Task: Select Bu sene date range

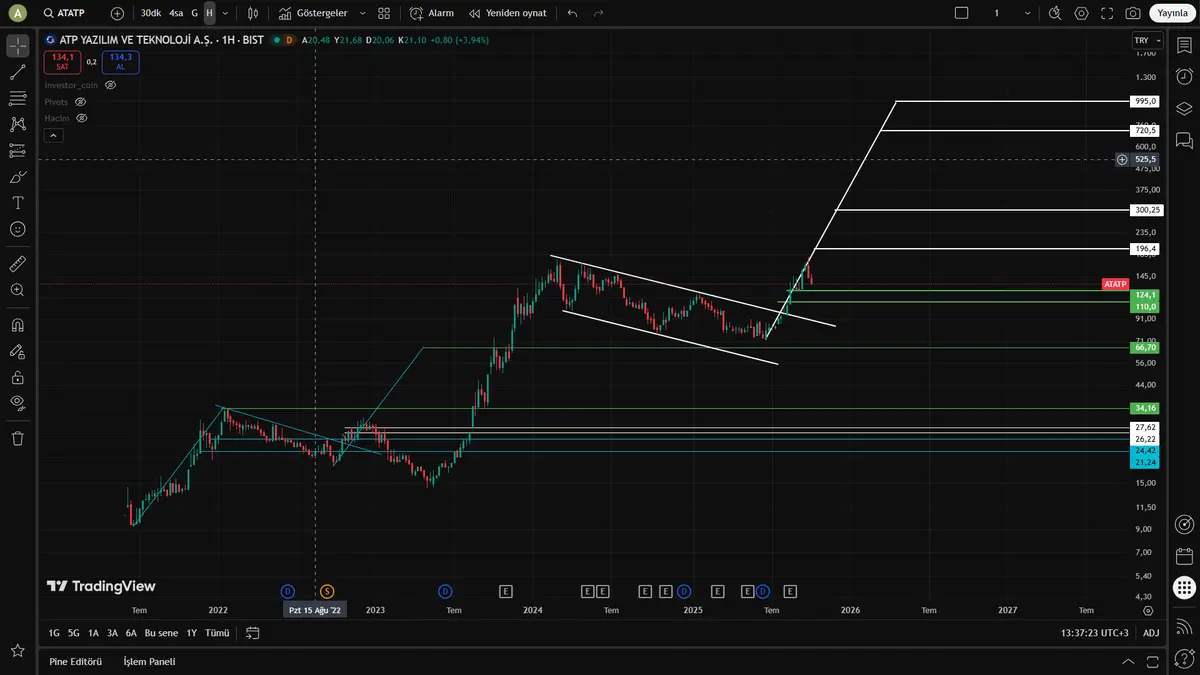Action: [161, 633]
